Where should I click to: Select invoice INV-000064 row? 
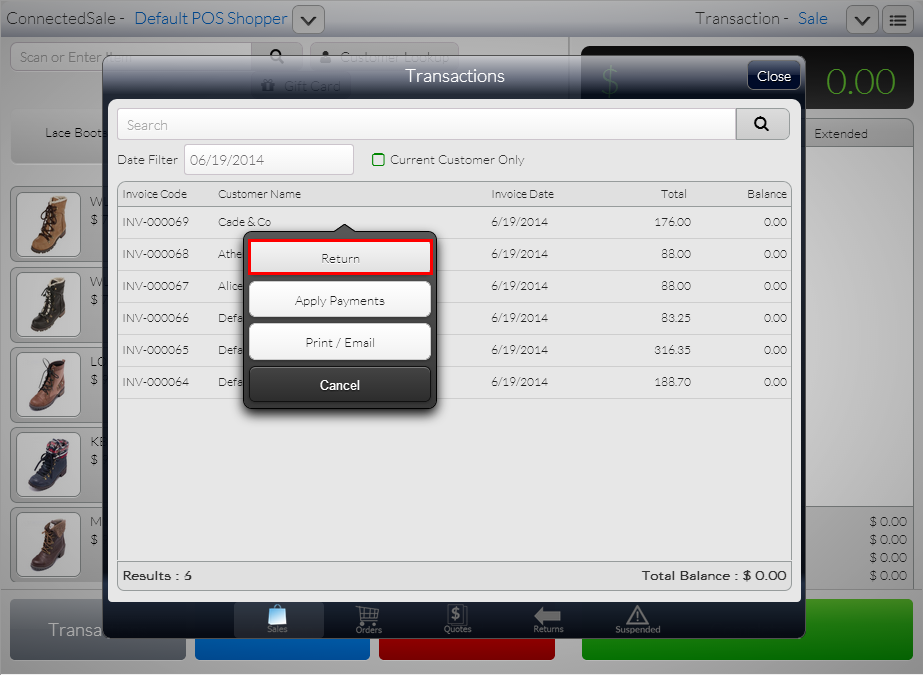[454, 382]
